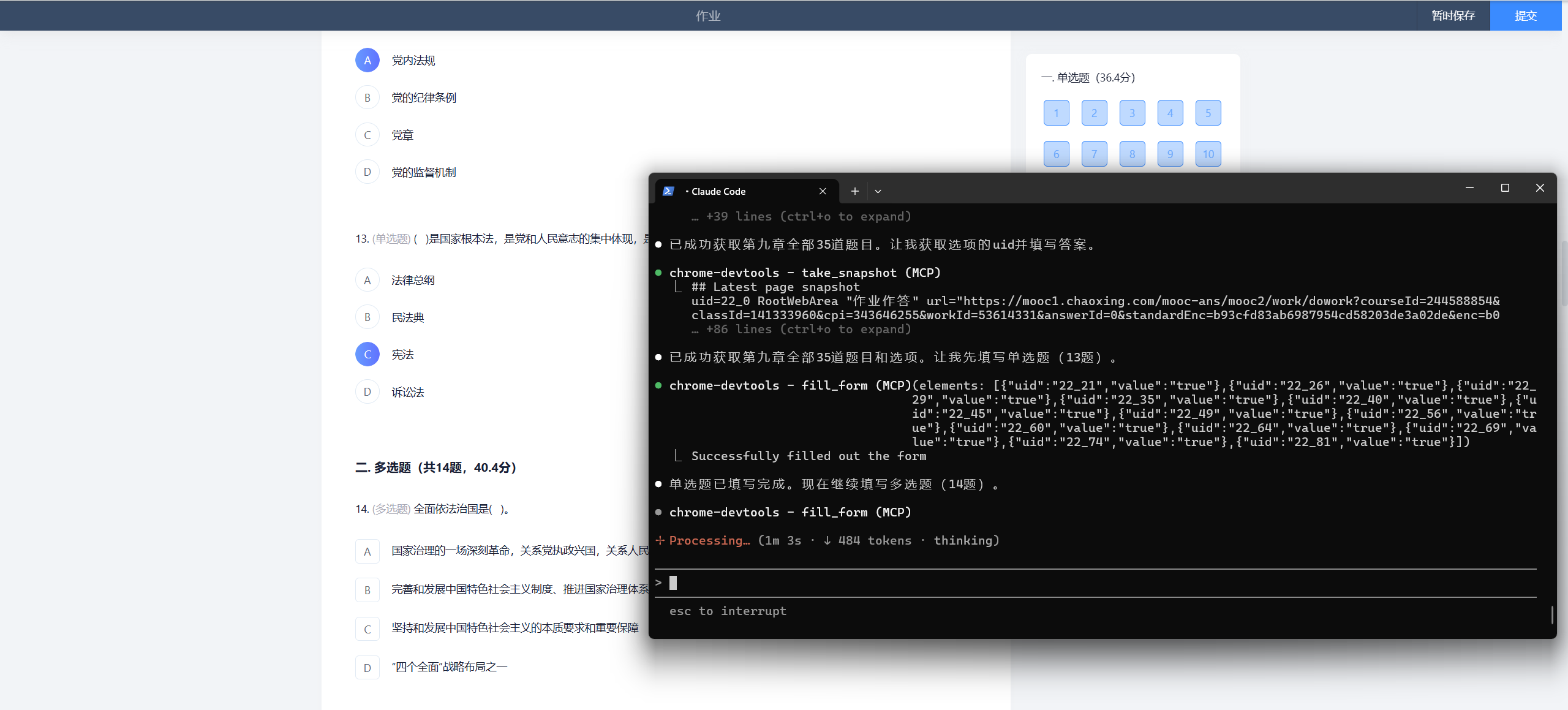Jump to question 9 in navigator
Viewport: 1568px width, 710px height.
tap(1170, 154)
